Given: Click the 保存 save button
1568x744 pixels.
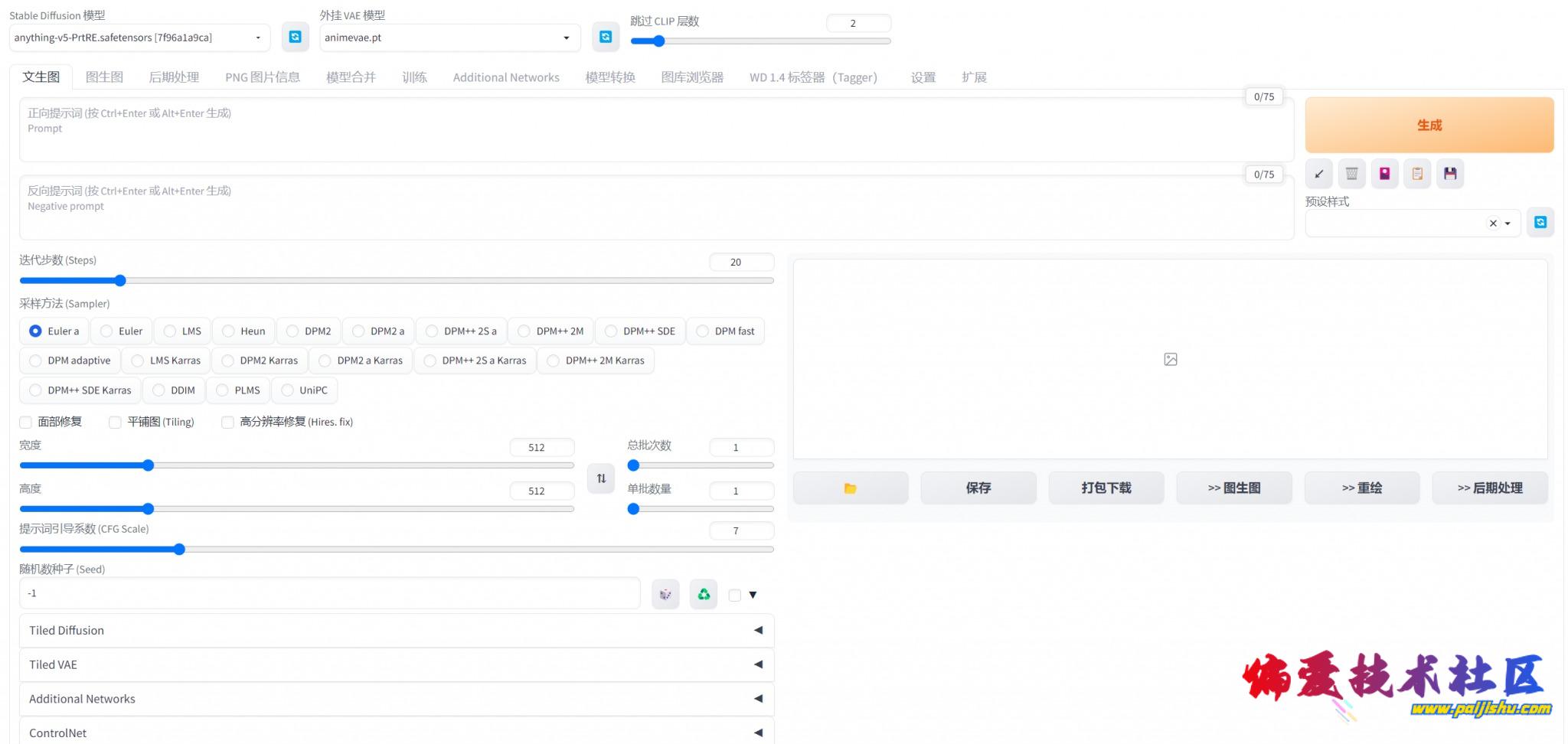Looking at the screenshot, I should coord(978,488).
